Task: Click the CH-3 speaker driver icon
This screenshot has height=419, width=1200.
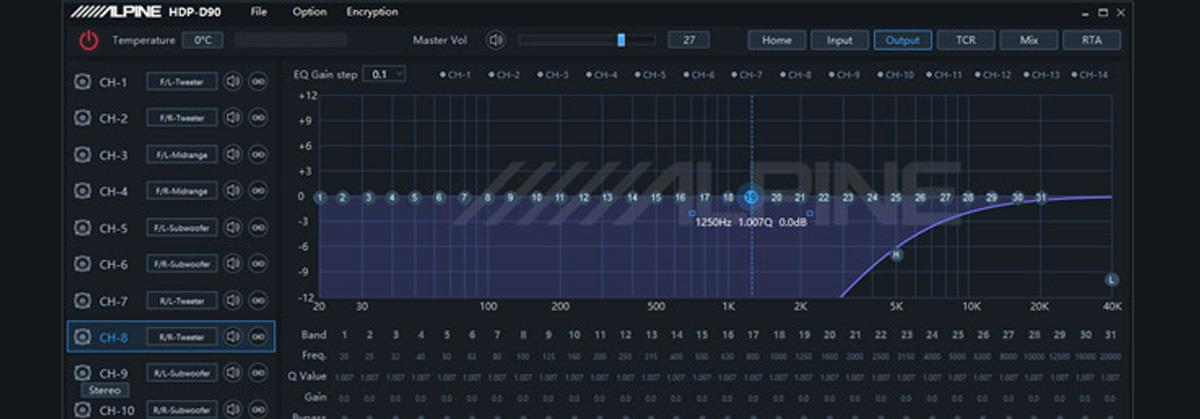Action: click(x=82, y=155)
